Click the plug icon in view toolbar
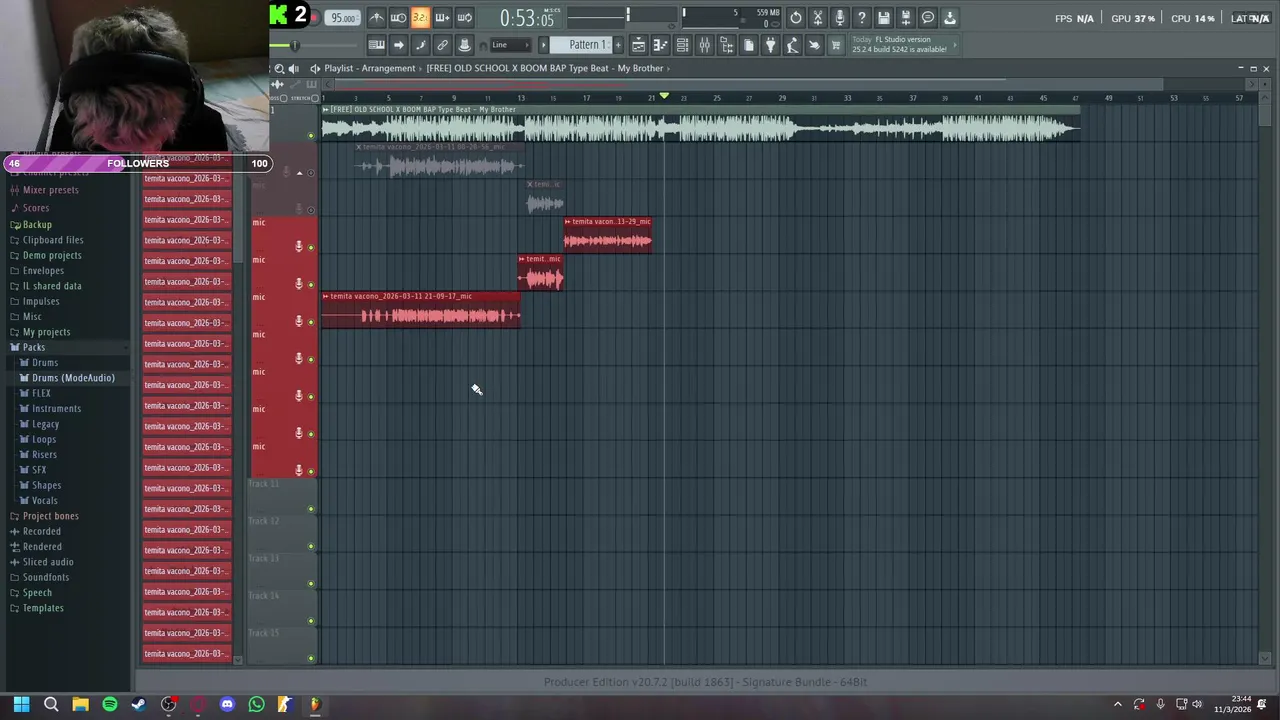This screenshot has height=720, width=1280. click(x=770, y=45)
